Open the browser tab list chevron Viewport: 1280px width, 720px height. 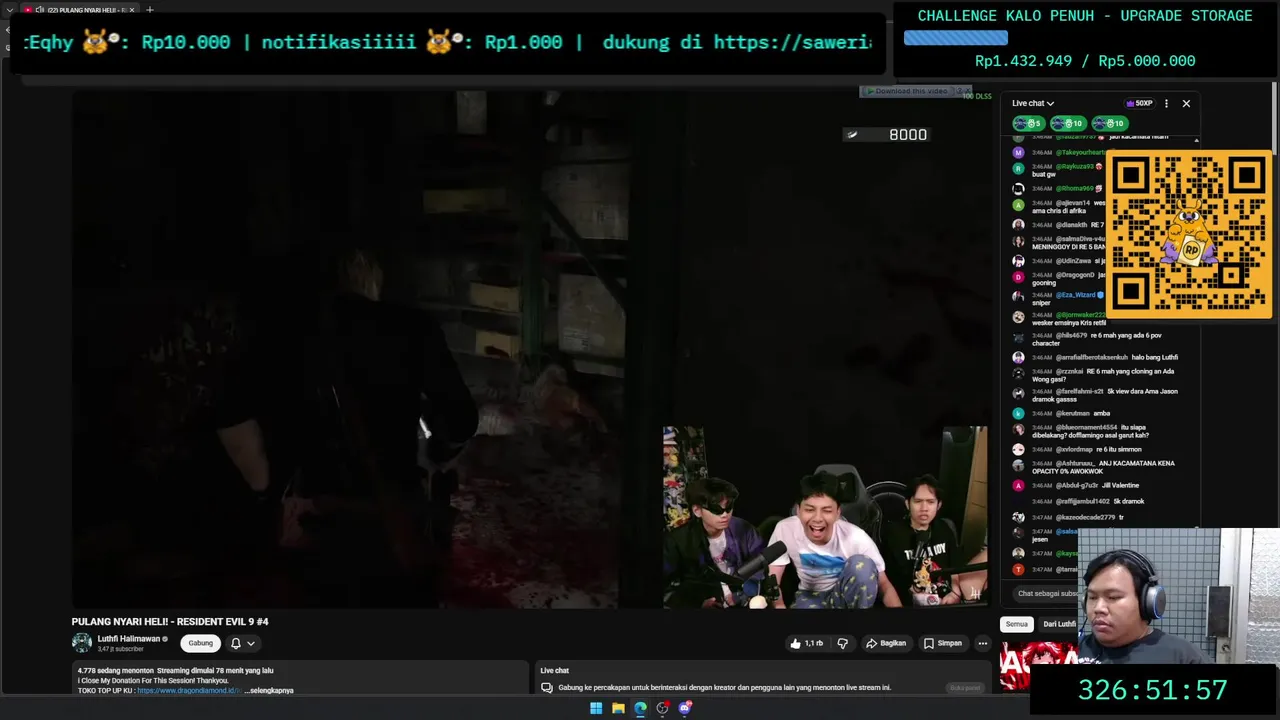pos(10,10)
